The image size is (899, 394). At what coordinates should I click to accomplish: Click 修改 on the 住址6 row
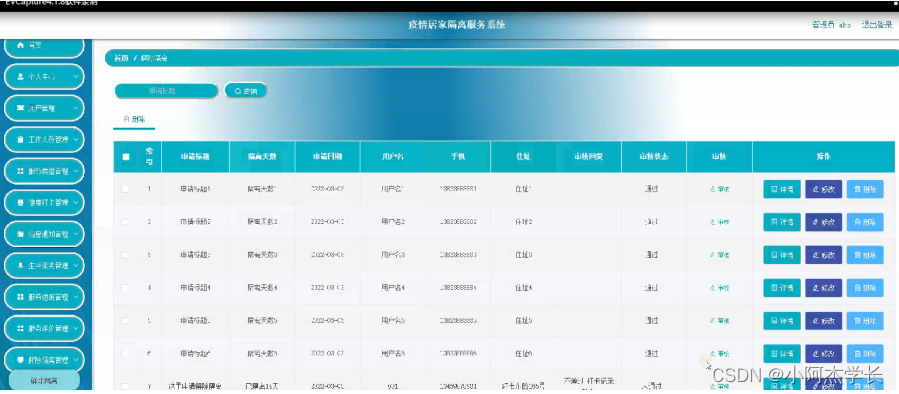tap(823, 354)
